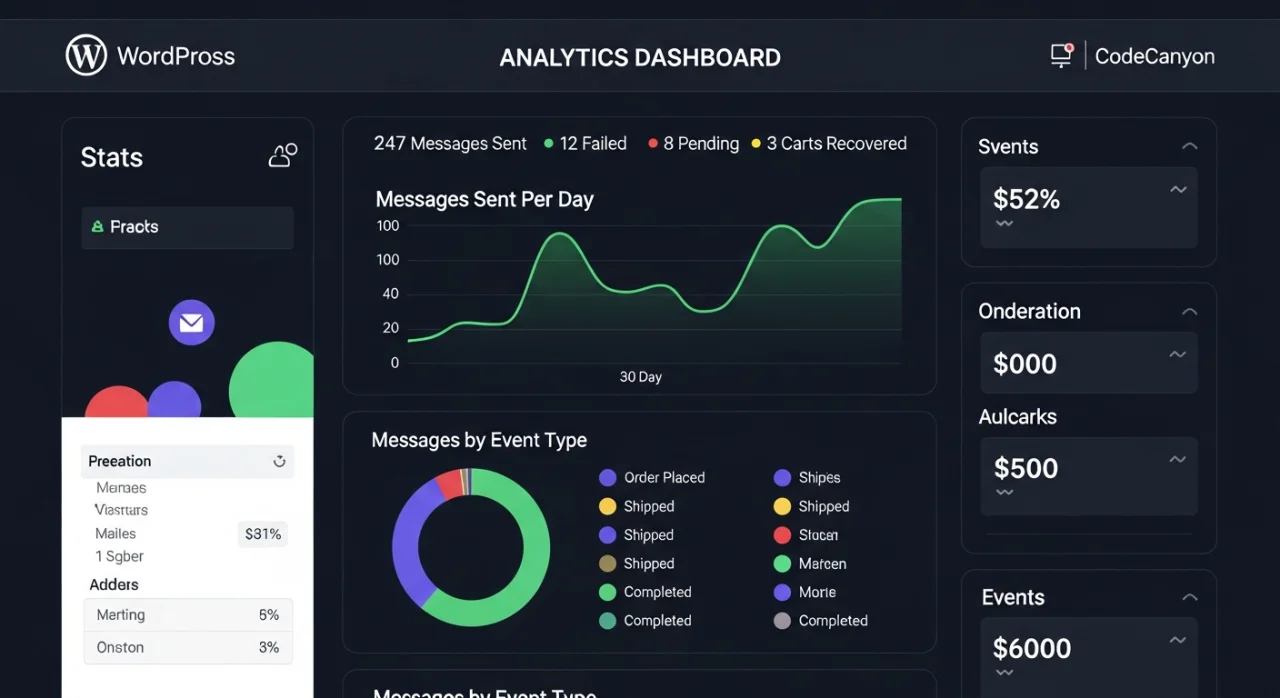This screenshot has width=1280, height=698.
Task: Open the purple mail envelope icon
Action: click(x=191, y=322)
